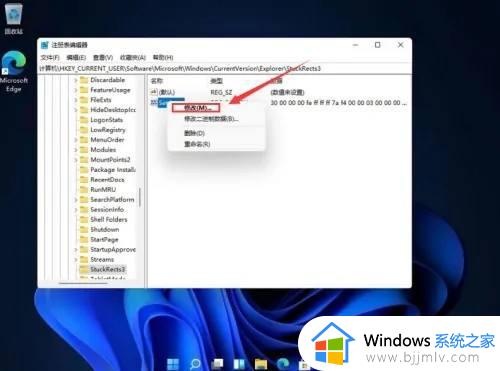The width and height of the screenshot is (500, 371).
Task: Expand the SessionInfo key
Action: (76, 210)
